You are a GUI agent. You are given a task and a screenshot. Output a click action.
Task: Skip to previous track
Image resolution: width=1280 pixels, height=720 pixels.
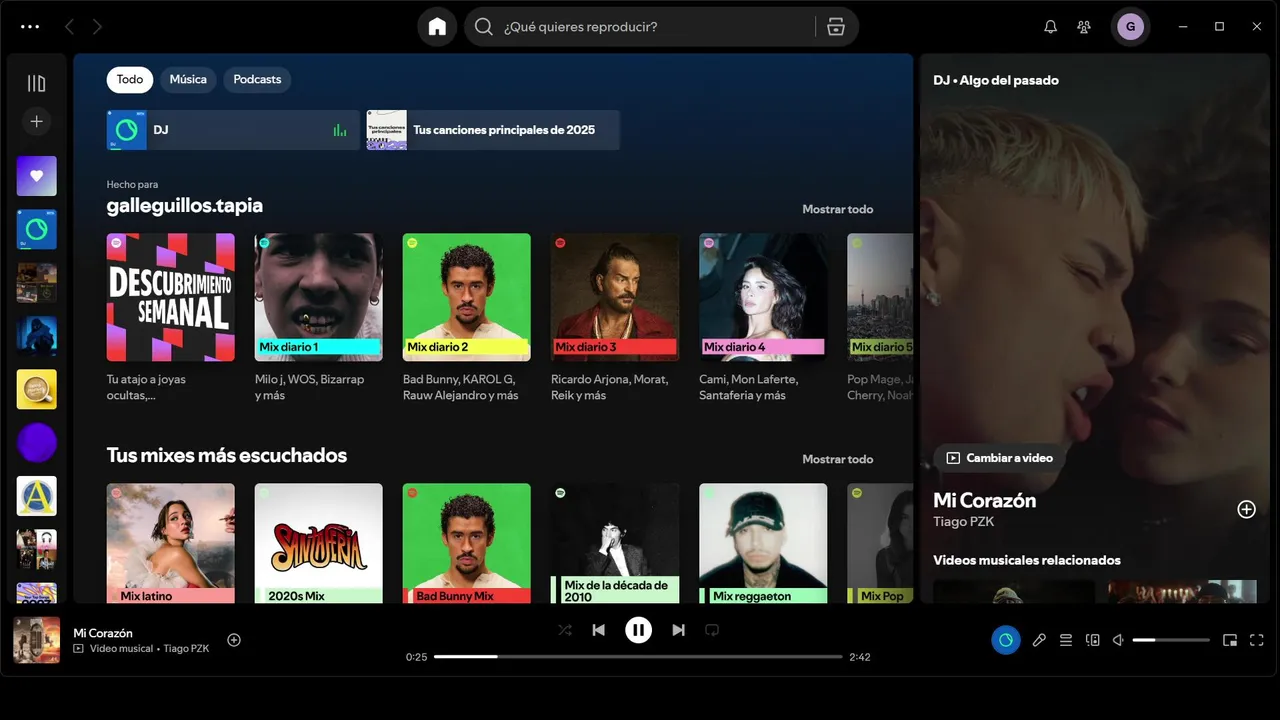[598, 630]
